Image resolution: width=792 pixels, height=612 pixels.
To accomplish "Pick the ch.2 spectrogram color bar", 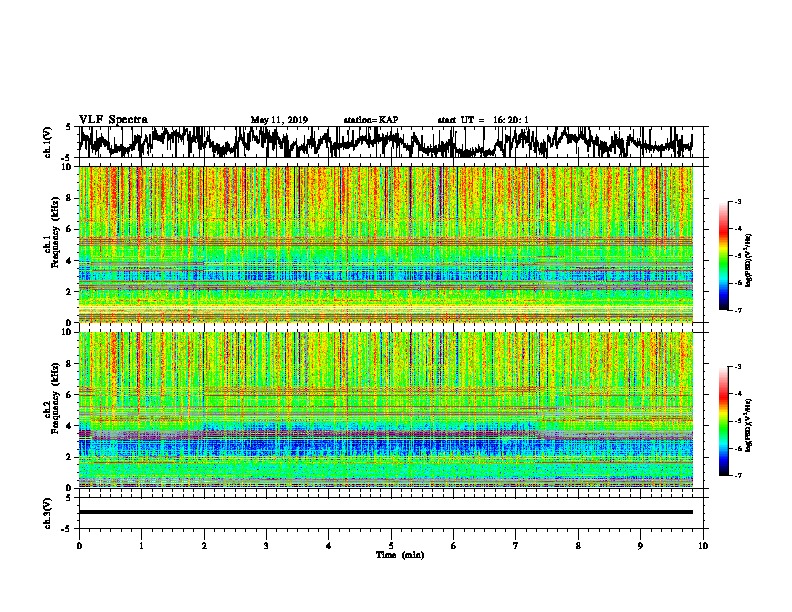I will (723, 421).
